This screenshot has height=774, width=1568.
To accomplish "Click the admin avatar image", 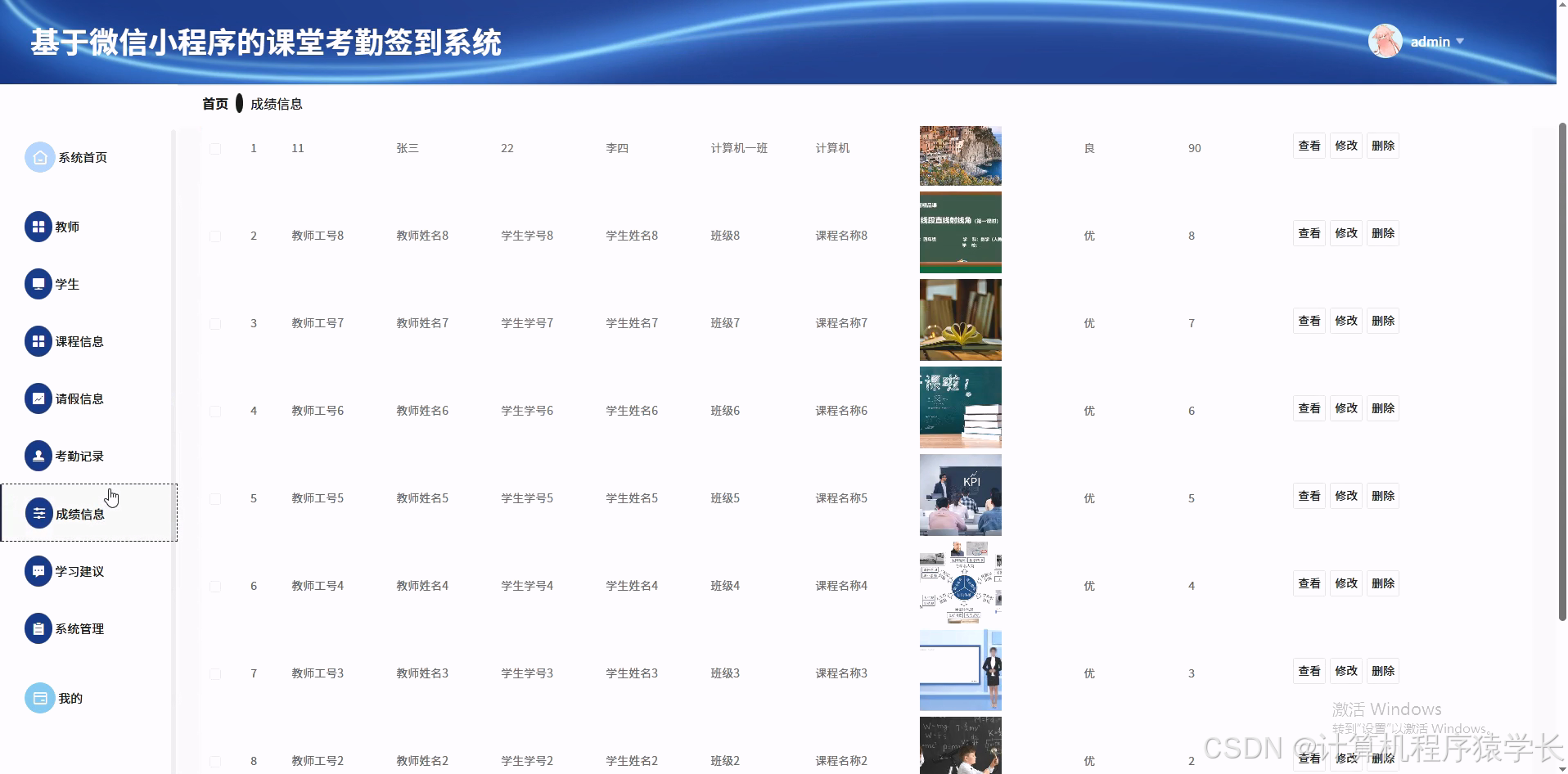I will [1386, 41].
